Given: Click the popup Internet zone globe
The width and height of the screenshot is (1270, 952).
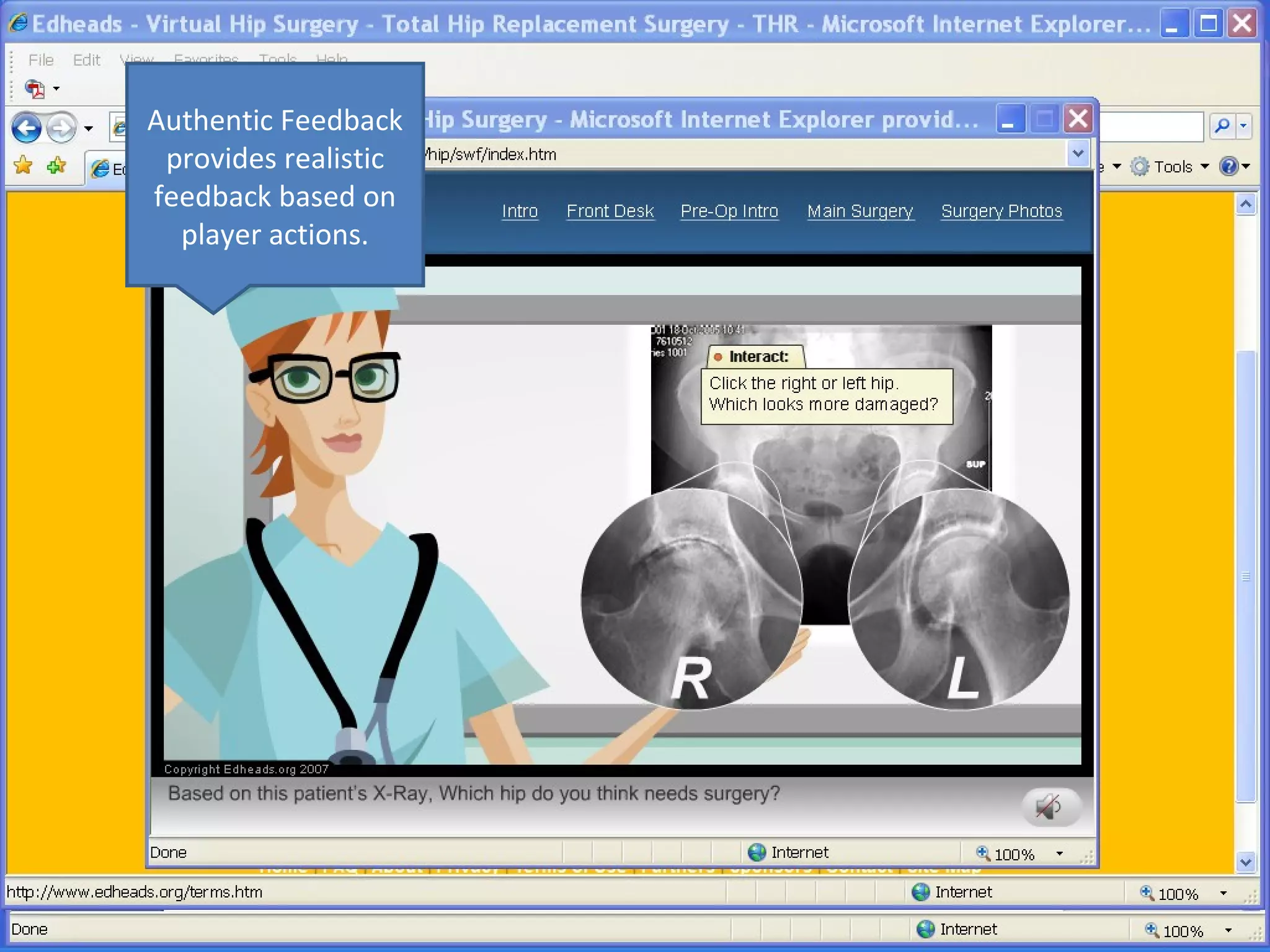Looking at the screenshot, I should tap(757, 852).
